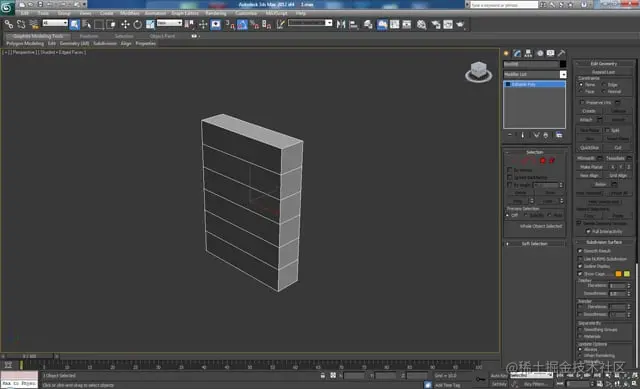Open the Polygon Modeling ribbon panel

point(25,43)
